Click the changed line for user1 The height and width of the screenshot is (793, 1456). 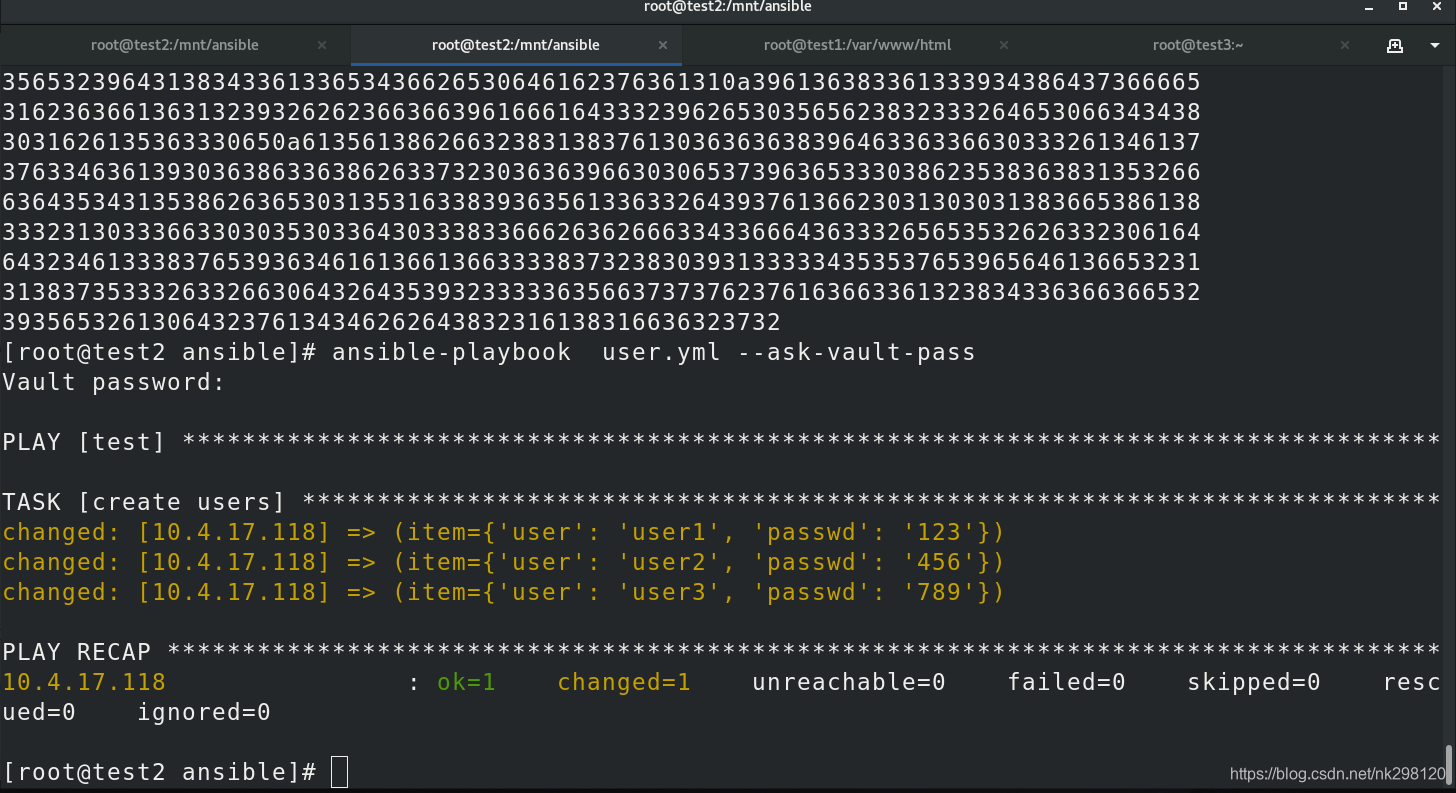(x=503, y=532)
